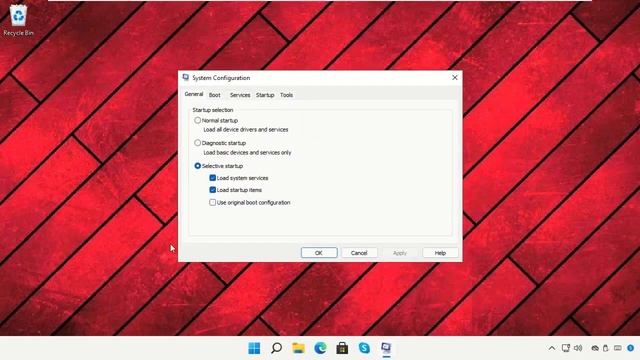The height and width of the screenshot is (360, 640).
Task: Confirm with the OK button
Action: coord(319,253)
